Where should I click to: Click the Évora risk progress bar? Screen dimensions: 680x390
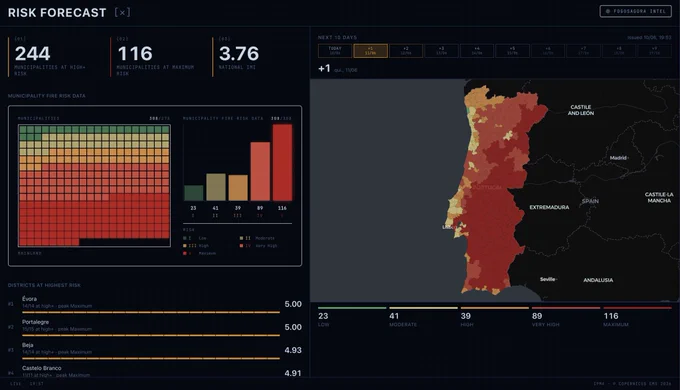pos(151,312)
